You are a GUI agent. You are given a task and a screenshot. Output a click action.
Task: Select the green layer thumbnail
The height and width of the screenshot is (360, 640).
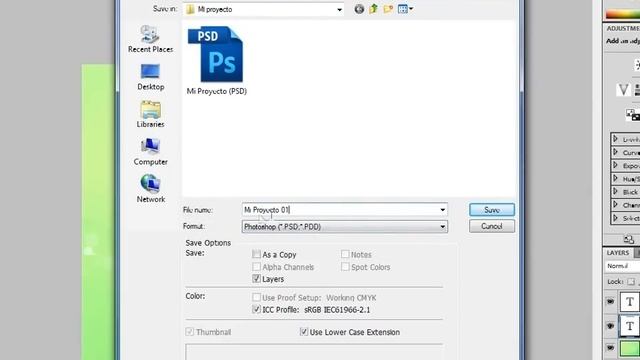[x=630, y=349]
